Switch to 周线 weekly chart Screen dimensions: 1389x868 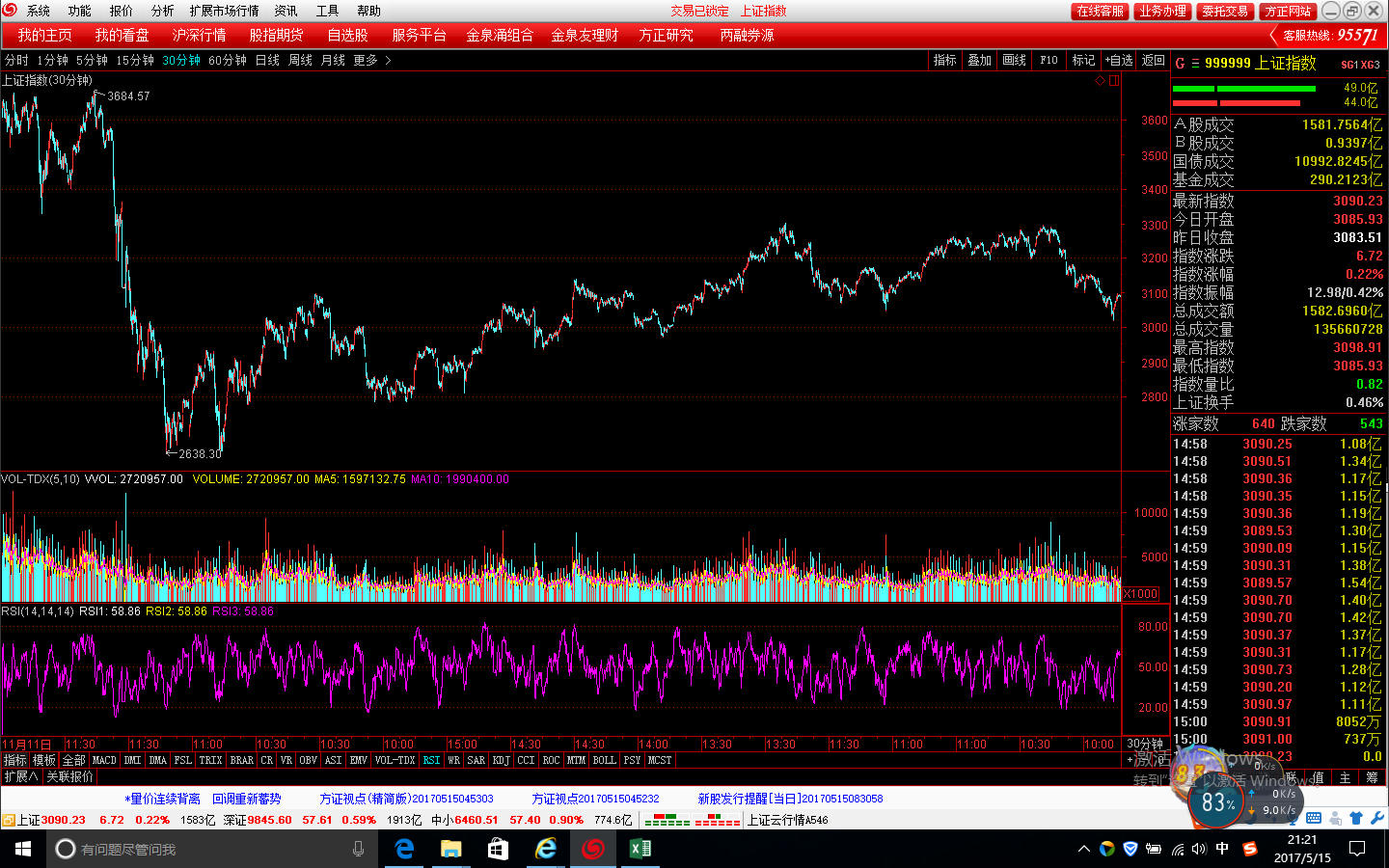tap(300, 60)
